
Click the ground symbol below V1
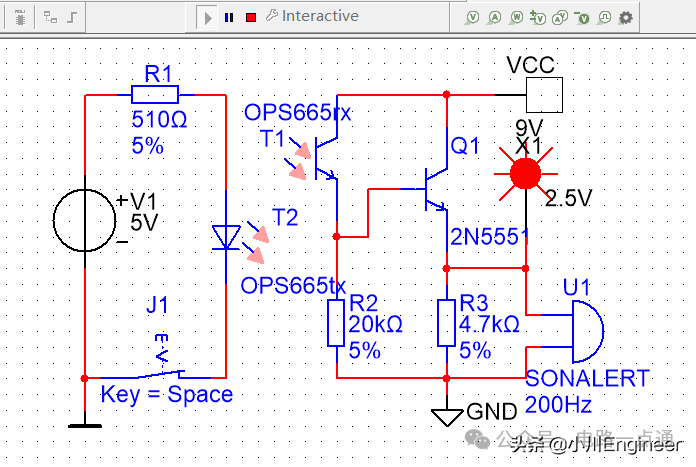(85, 425)
